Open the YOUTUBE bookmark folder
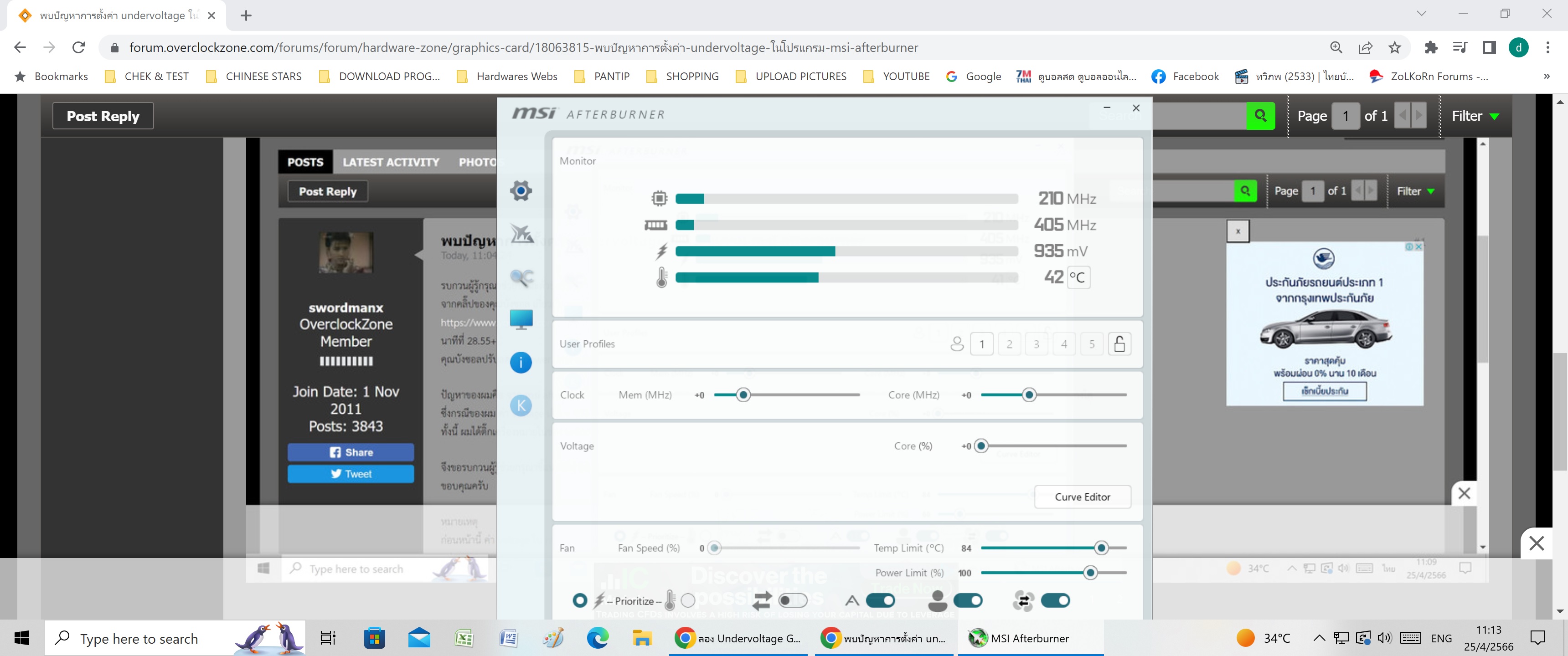This screenshot has width=1568, height=656. click(x=896, y=77)
